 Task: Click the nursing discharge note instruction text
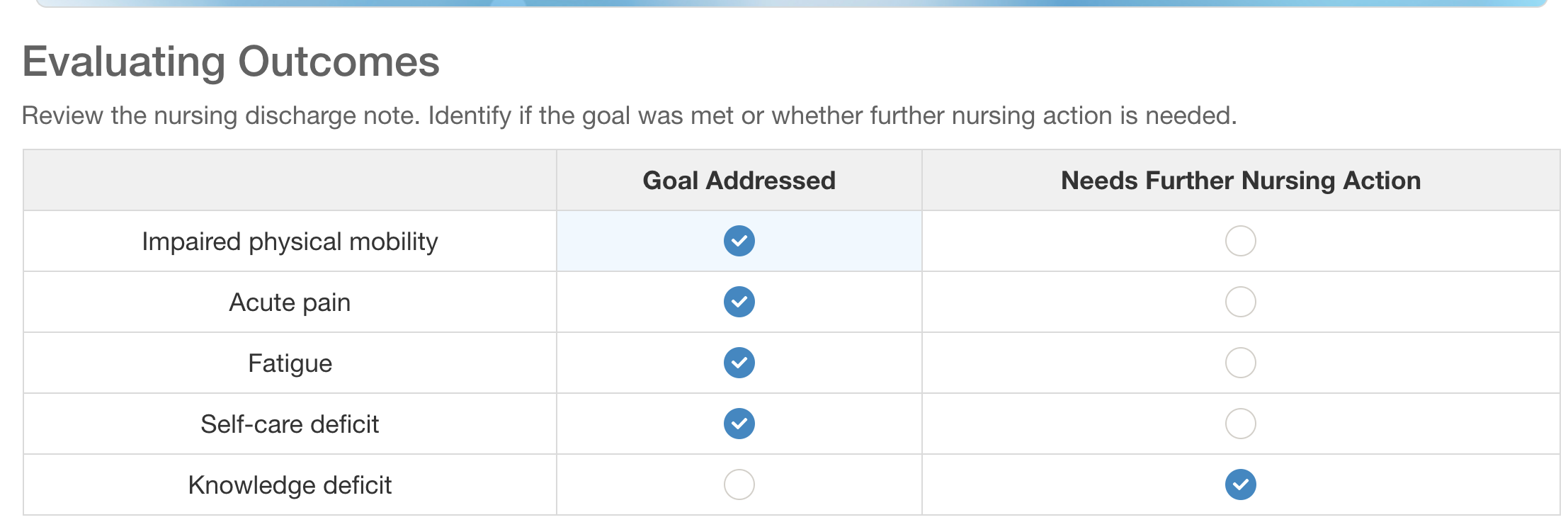pyautogui.click(x=629, y=115)
